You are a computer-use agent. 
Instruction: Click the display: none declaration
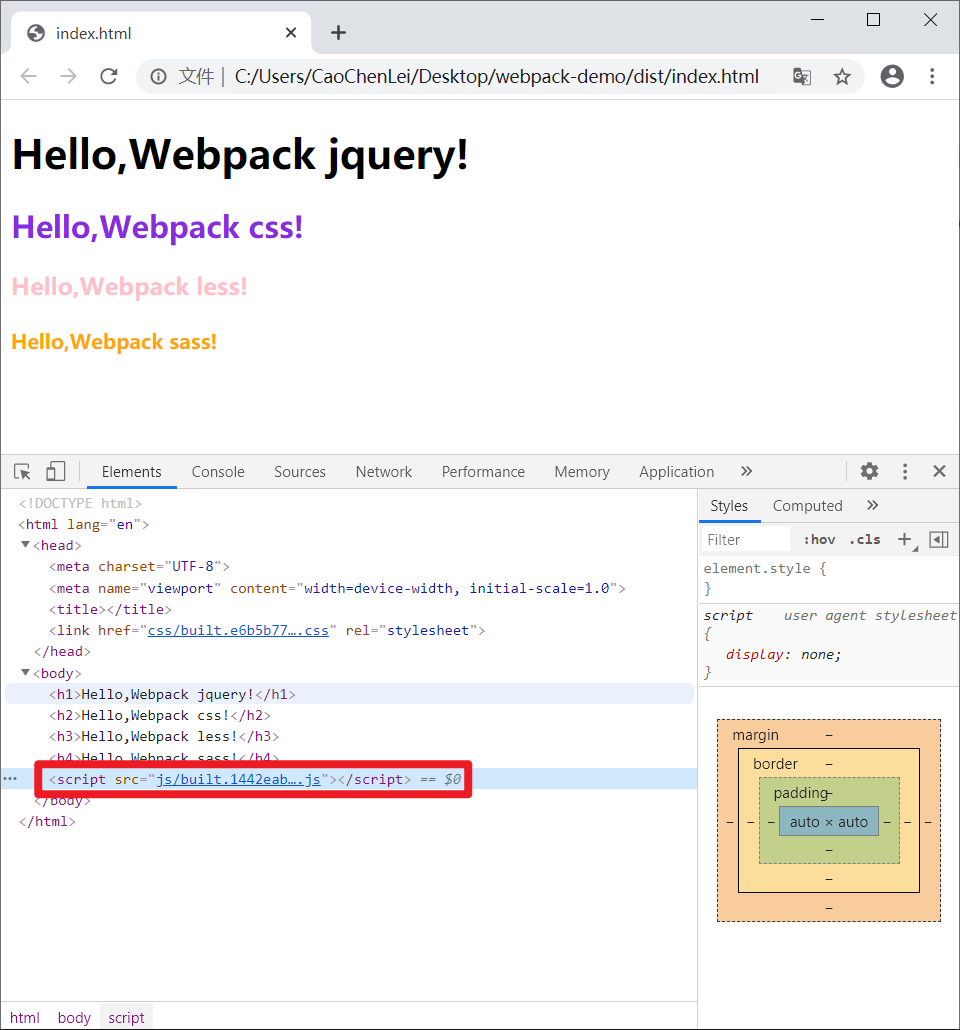(x=783, y=654)
